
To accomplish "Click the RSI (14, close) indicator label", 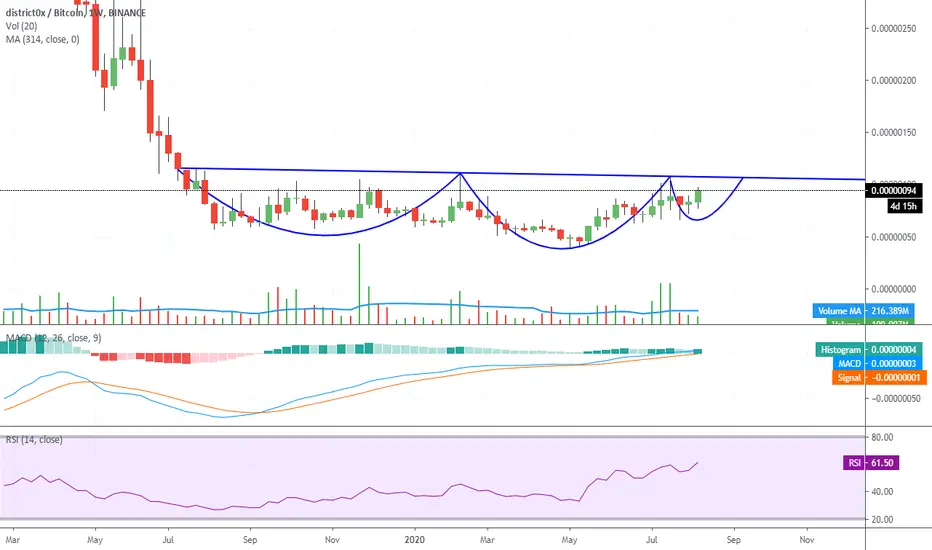I will click(x=34, y=439).
